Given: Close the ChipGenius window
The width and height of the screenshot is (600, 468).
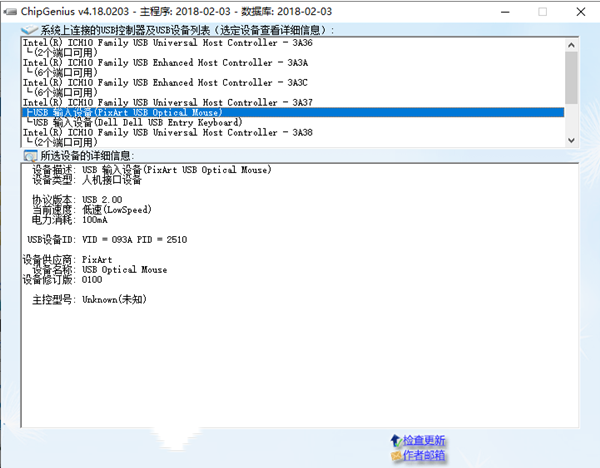Looking at the screenshot, I should tap(581, 12).
